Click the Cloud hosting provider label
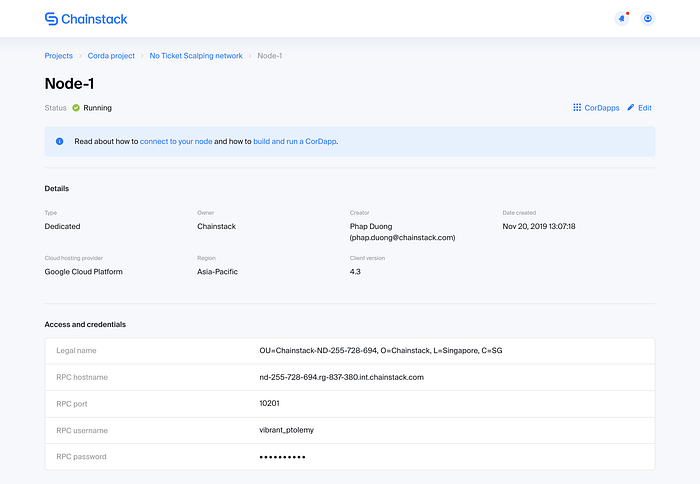This screenshot has height=484, width=700. click(74, 258)
